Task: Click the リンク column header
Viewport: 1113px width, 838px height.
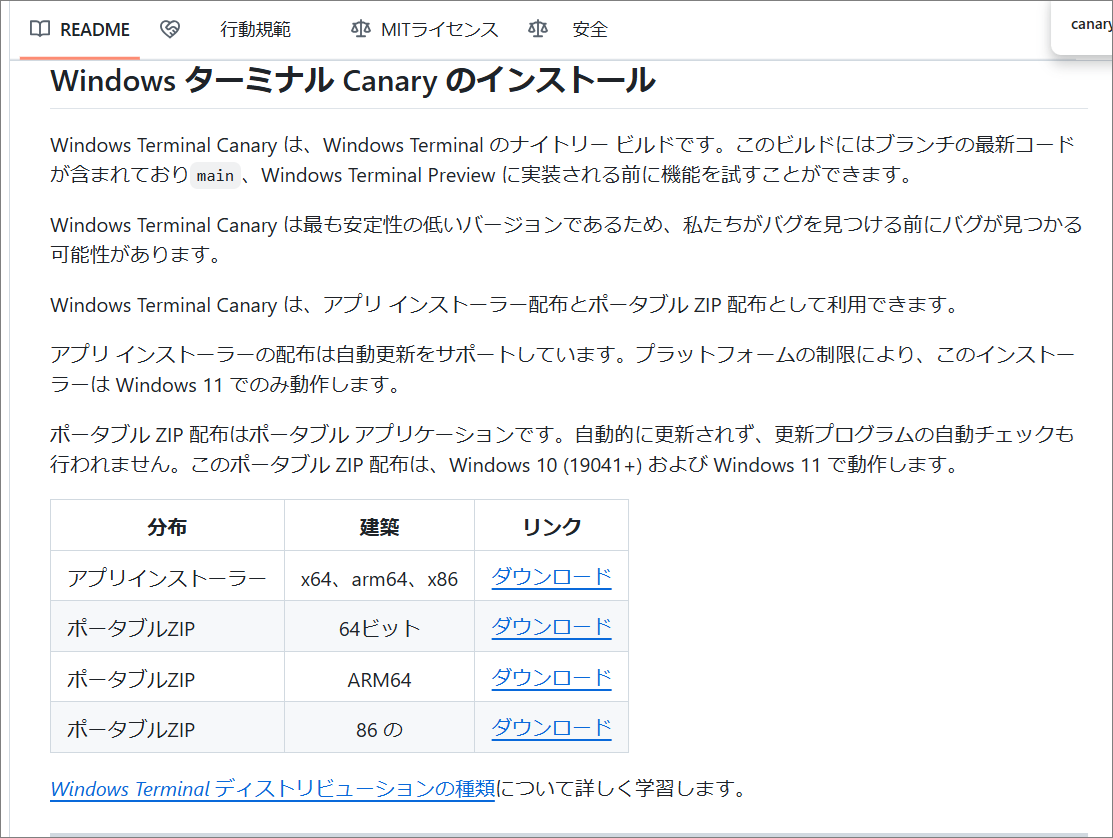Action: [552, 526]
